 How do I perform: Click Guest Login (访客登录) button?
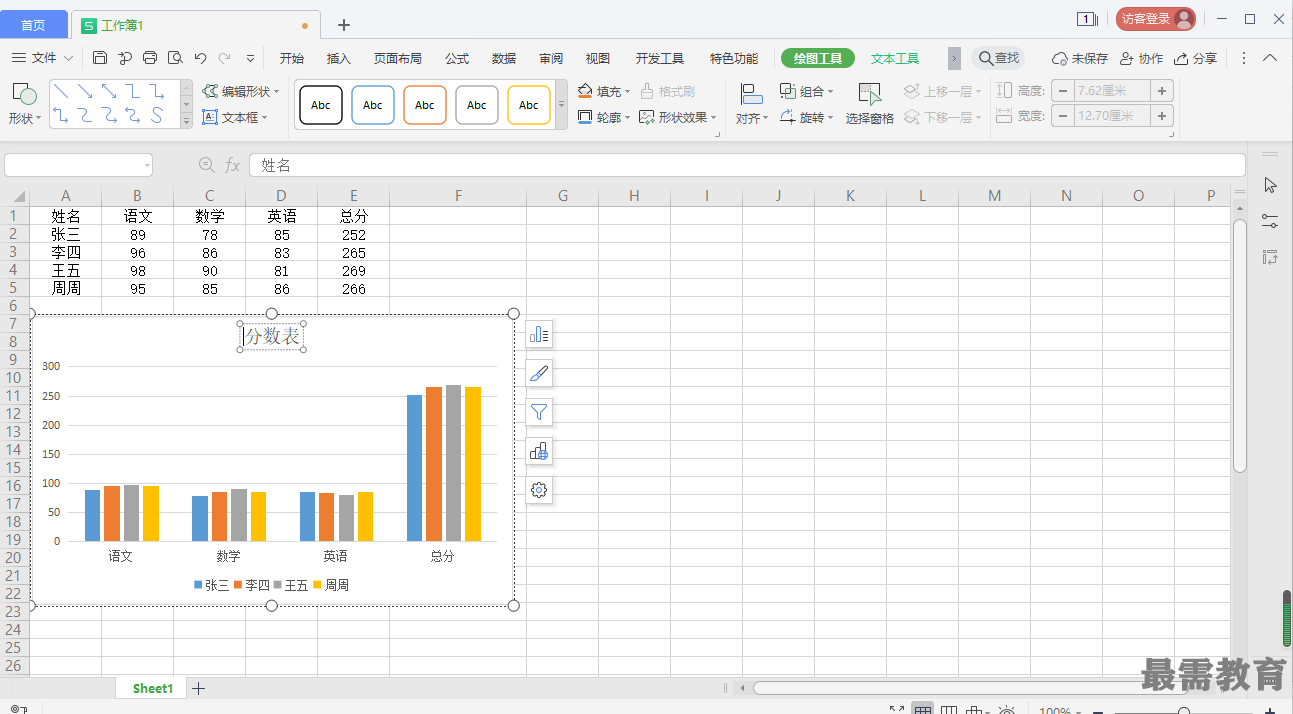point(1156,19)
